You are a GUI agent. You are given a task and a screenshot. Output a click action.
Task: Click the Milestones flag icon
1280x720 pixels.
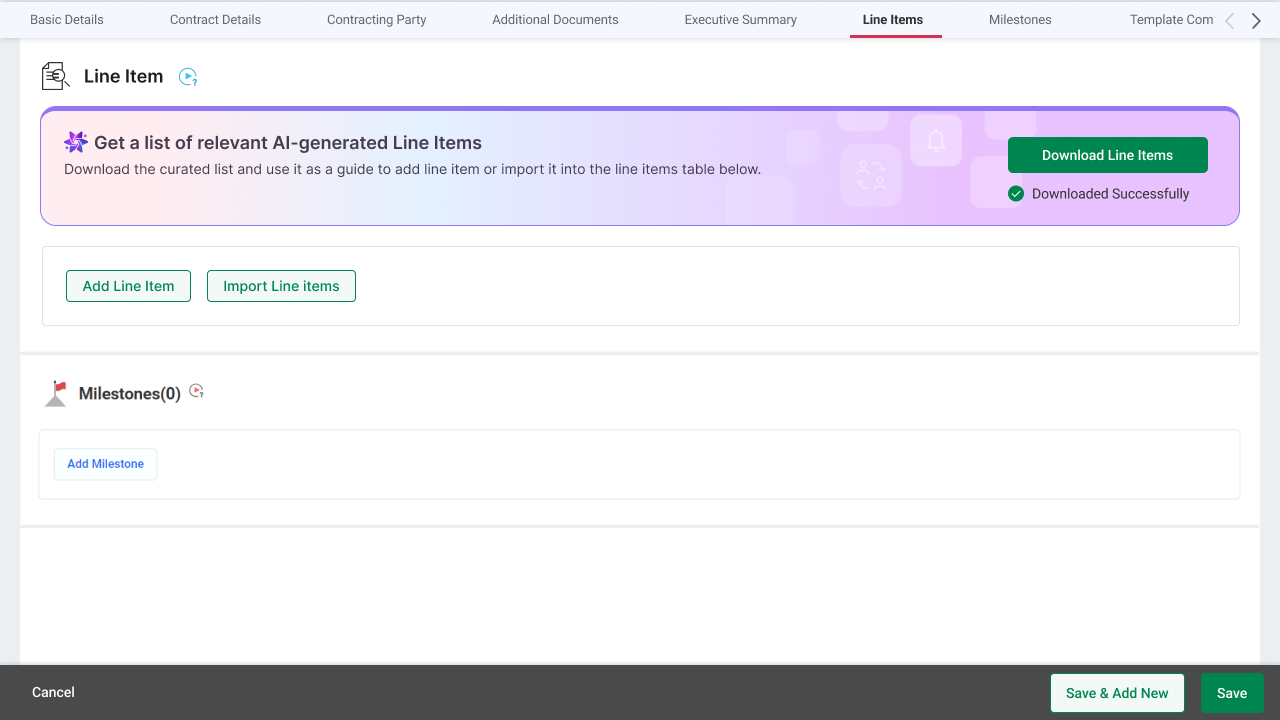click(x=56, y=393)
